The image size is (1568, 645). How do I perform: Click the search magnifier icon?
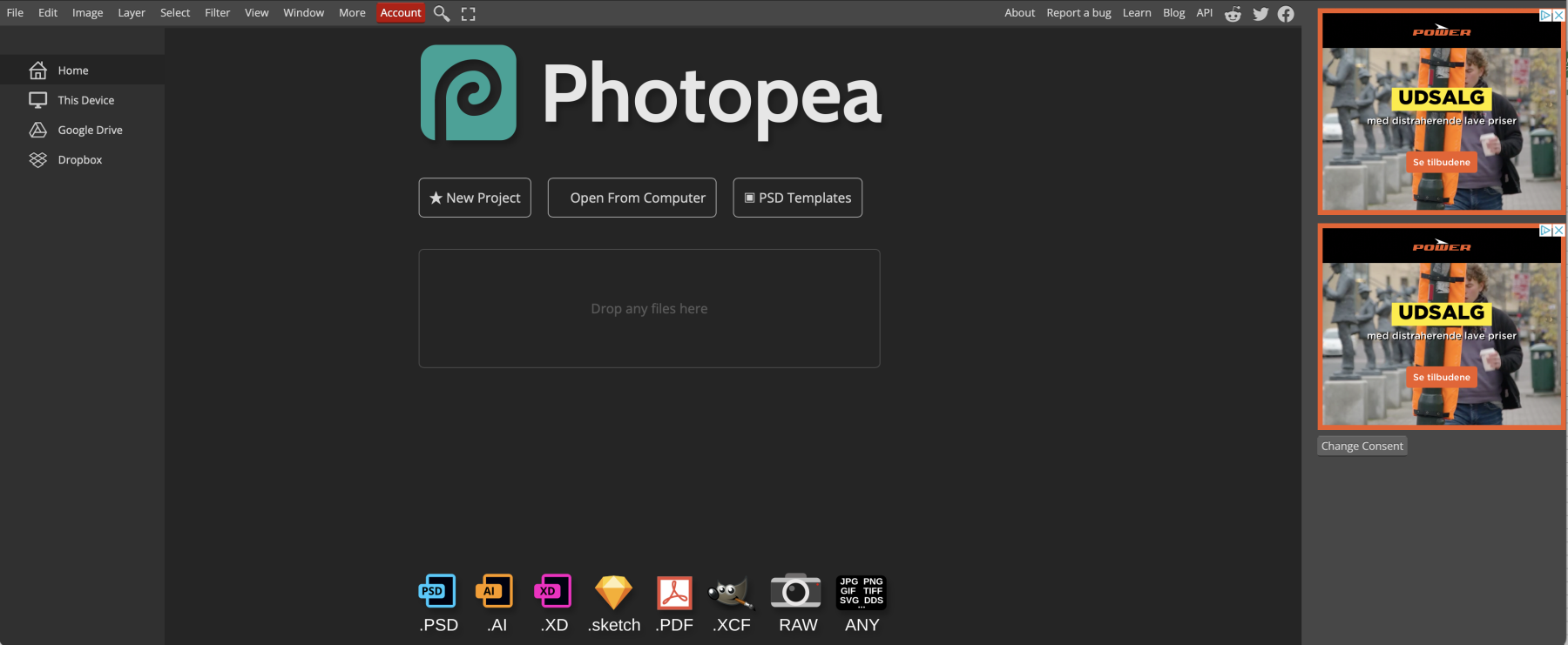click(442, 13)
